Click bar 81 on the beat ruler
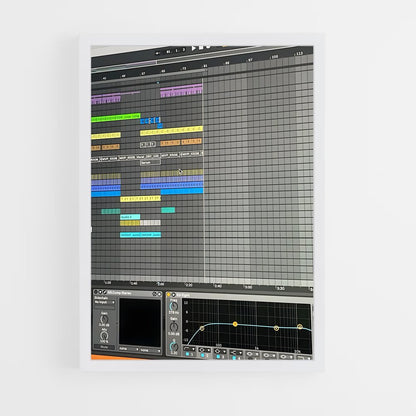This screenshot has width=416, height=416. click(x=205, y=66)
